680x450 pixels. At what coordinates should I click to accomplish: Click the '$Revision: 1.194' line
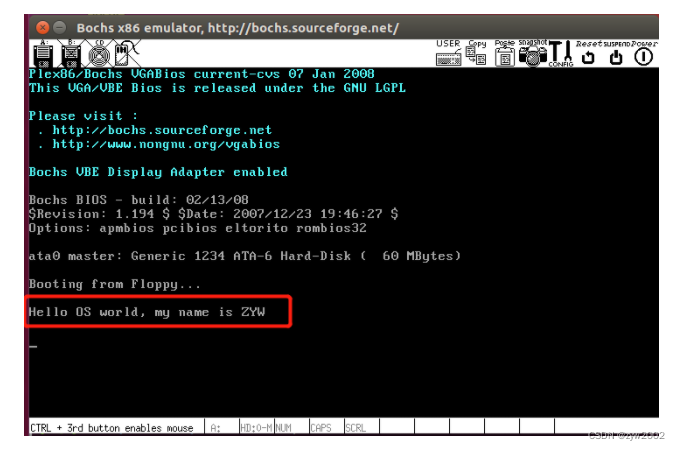tap(213, 214)
